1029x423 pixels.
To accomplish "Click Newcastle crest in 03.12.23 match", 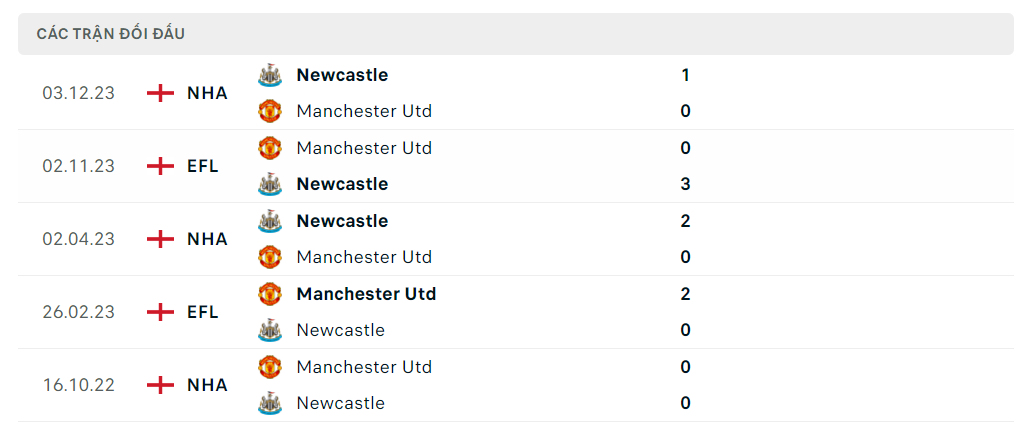I will [270, 75].
